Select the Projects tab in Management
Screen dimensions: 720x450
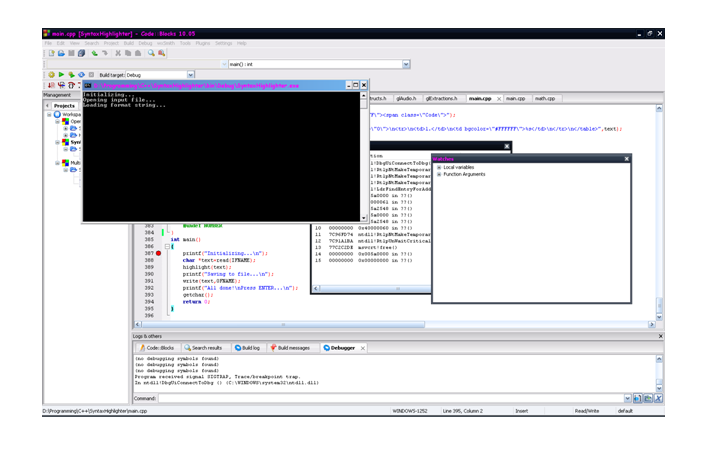click(x=64, y=106)
